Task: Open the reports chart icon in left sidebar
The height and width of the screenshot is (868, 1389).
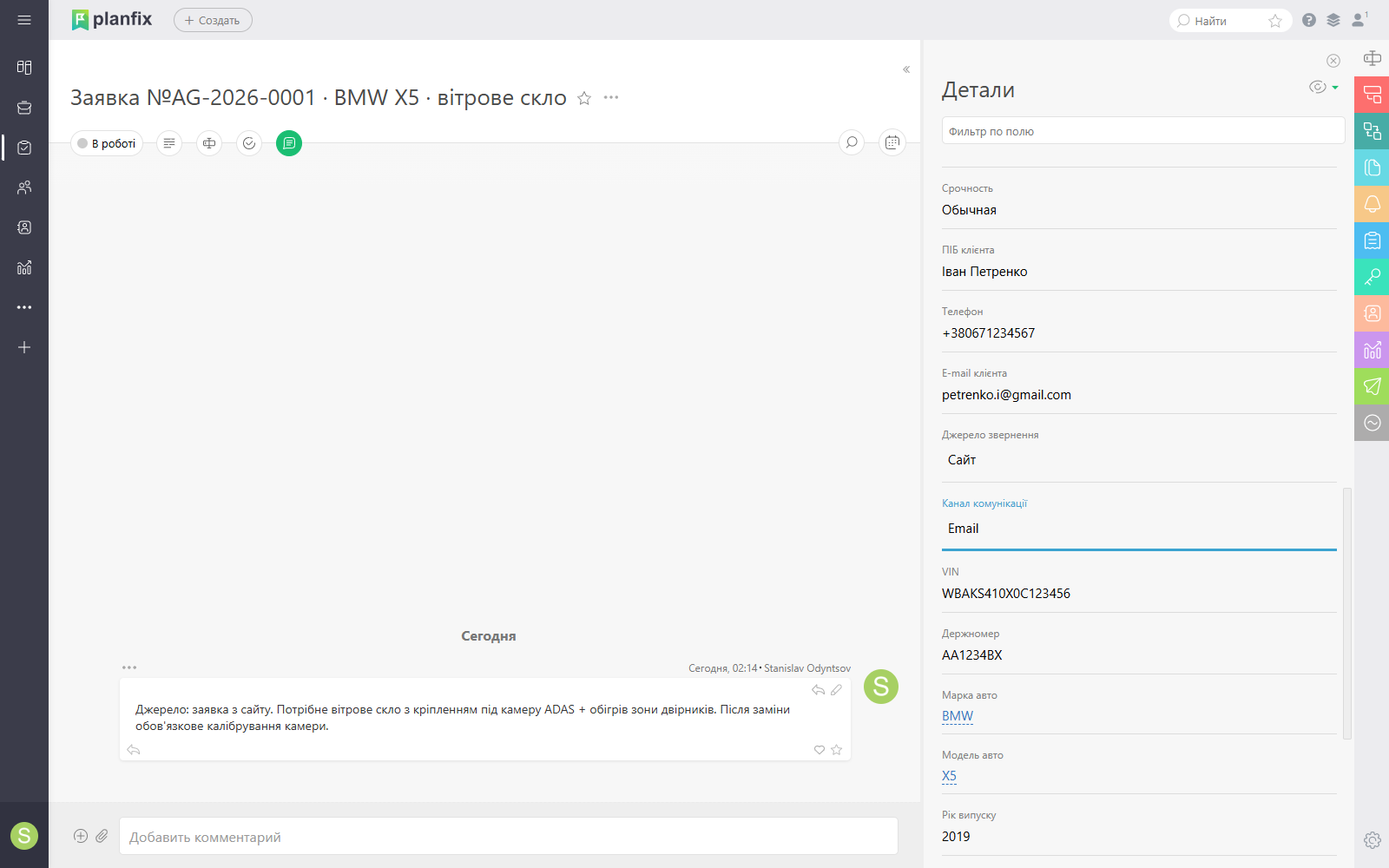Action: (x=24, y=267)
